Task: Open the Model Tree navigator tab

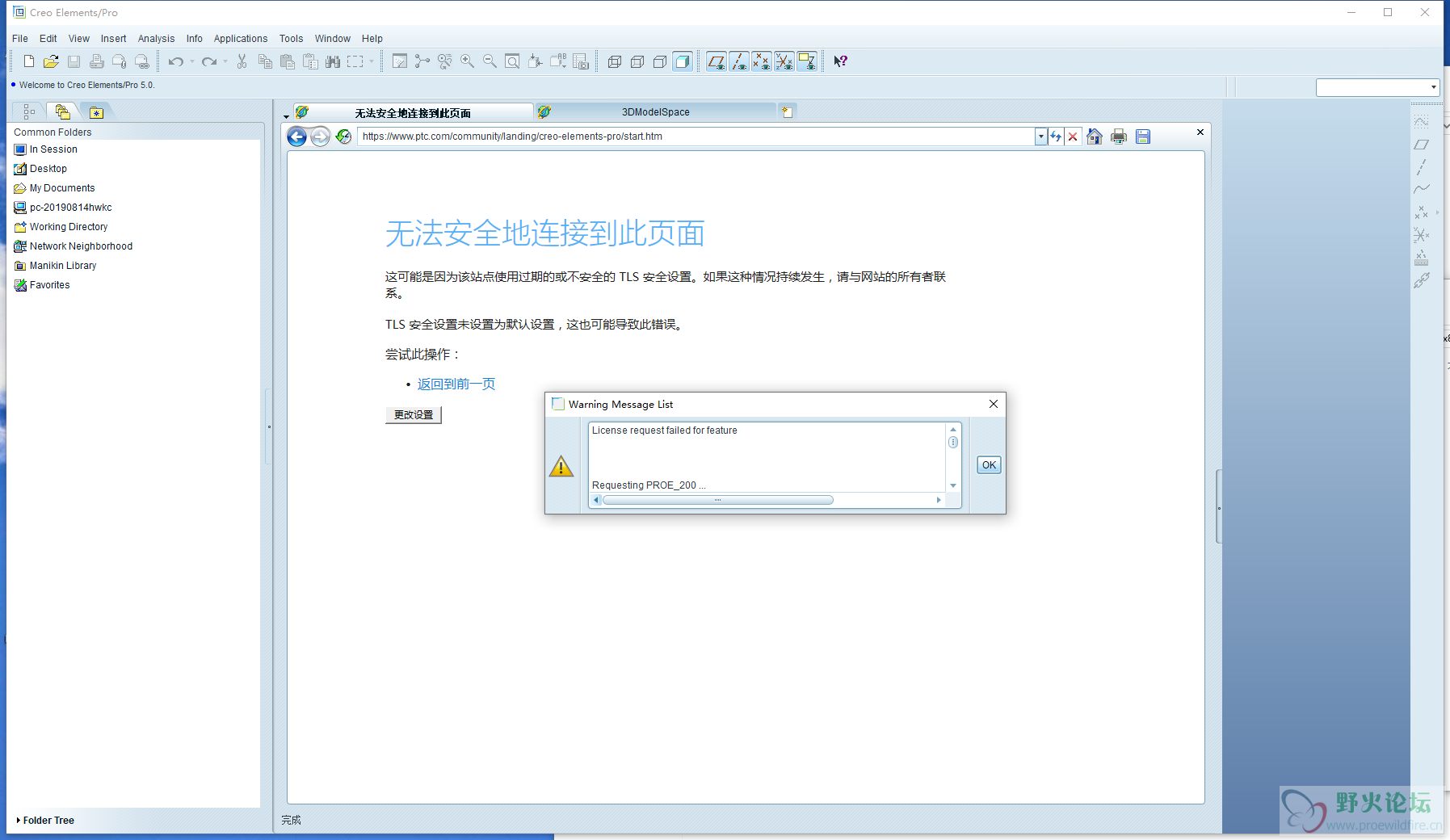Action: pos(29,111)
